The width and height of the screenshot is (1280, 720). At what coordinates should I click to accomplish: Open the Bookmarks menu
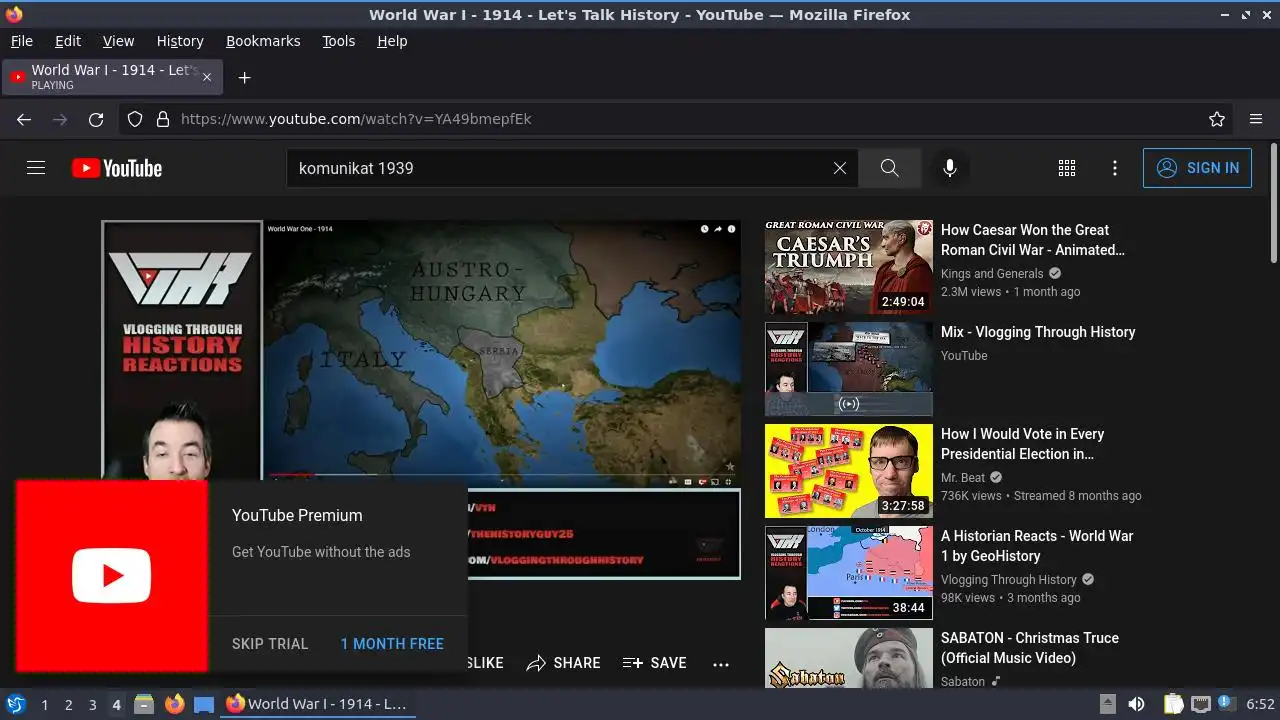[x=263, y=41]
